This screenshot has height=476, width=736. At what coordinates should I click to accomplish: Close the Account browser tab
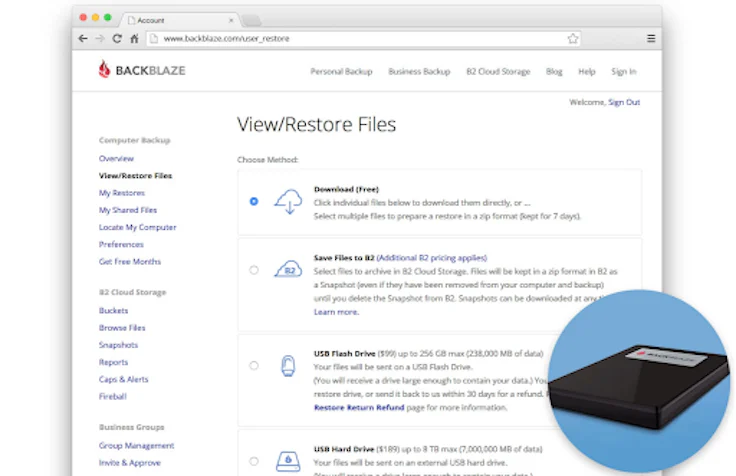coord(231,20)
